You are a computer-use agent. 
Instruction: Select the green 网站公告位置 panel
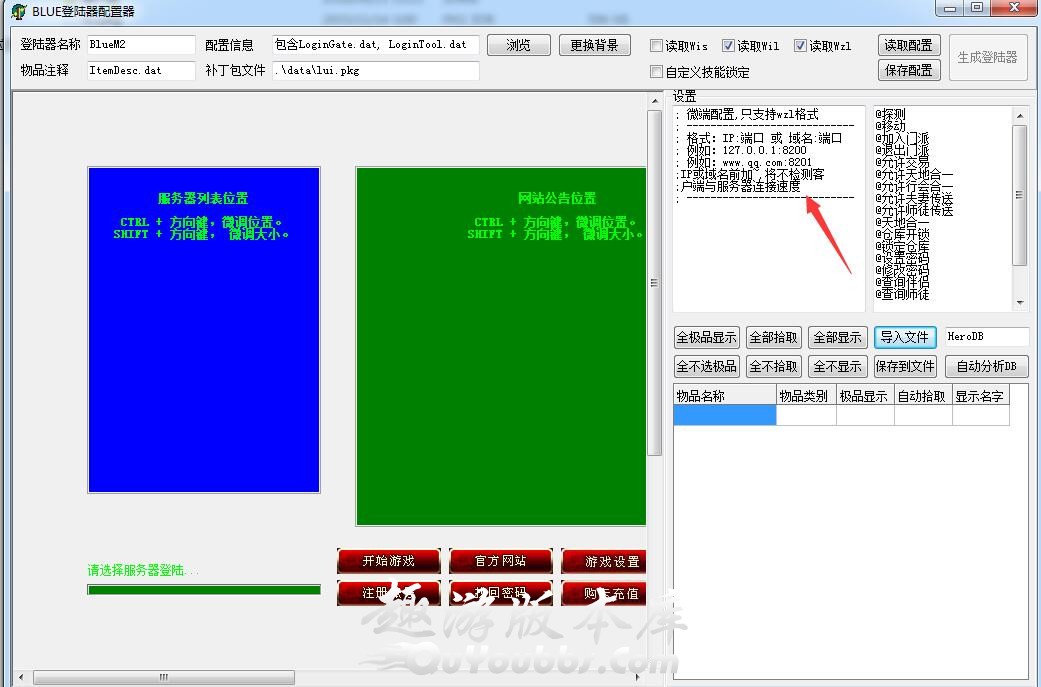tap(500, 345)
